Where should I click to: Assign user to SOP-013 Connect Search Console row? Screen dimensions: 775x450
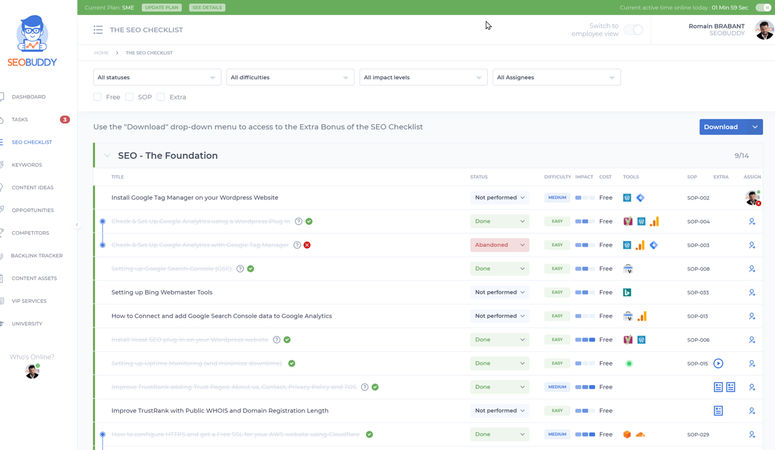pyautogui.click(x=752, y=316)
